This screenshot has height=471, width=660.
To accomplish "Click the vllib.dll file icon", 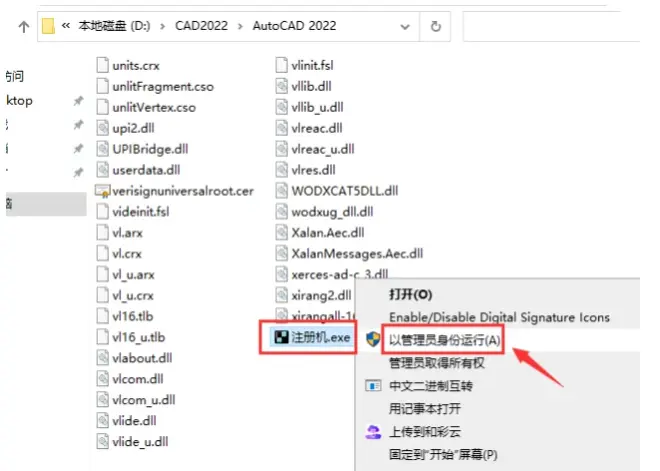I will pos(281,86).
